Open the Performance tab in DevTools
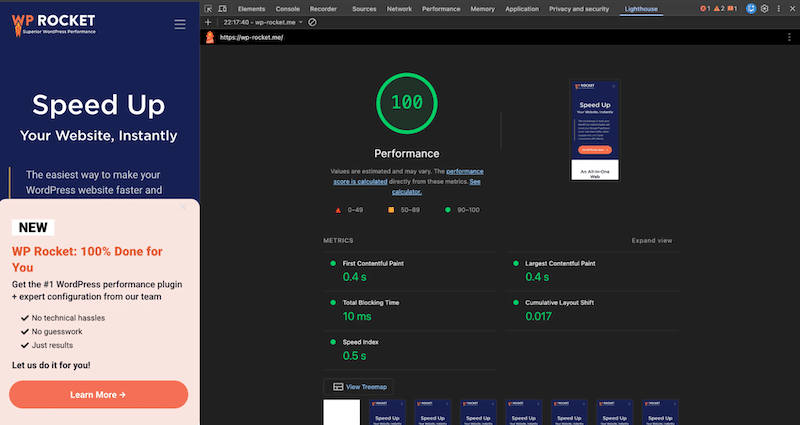The height and width of the screenshot is (425, 800). click(x=441, y=9)
